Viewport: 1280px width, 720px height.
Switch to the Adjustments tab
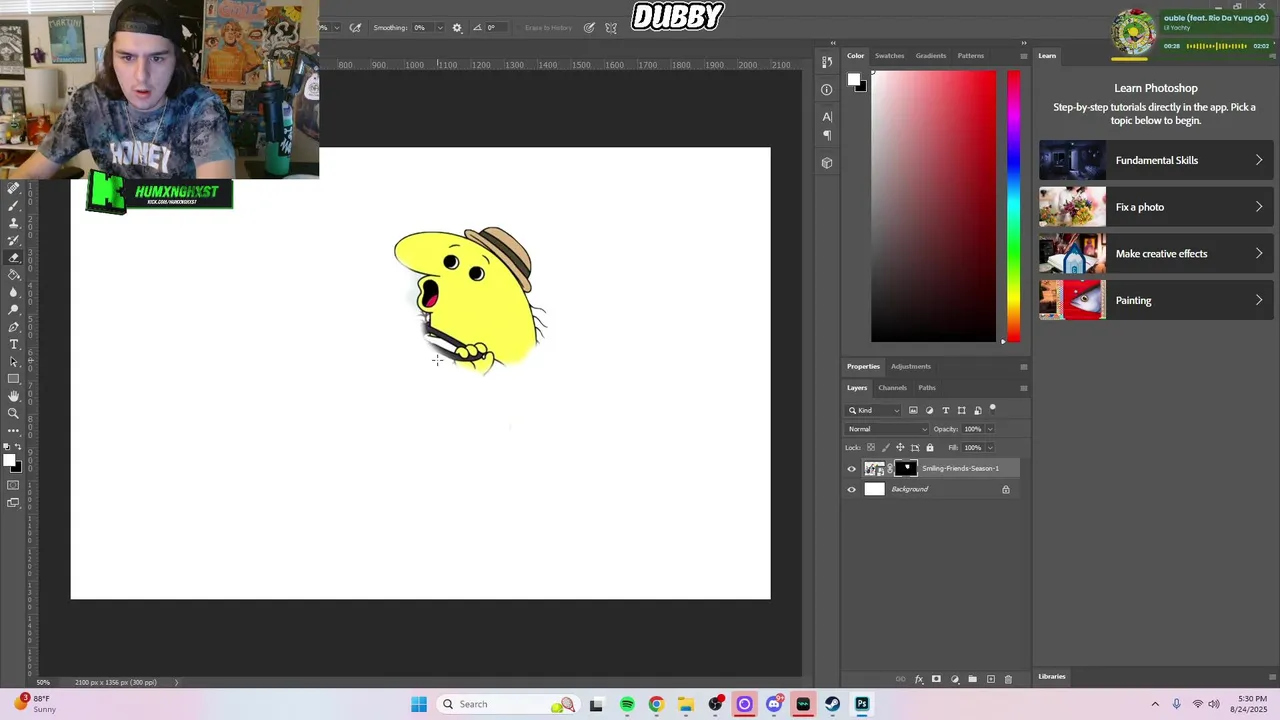tap(910, 366)
